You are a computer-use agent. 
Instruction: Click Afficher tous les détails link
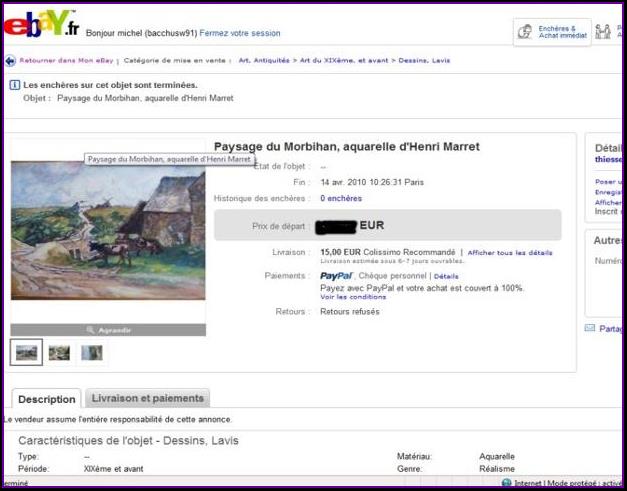510,253
